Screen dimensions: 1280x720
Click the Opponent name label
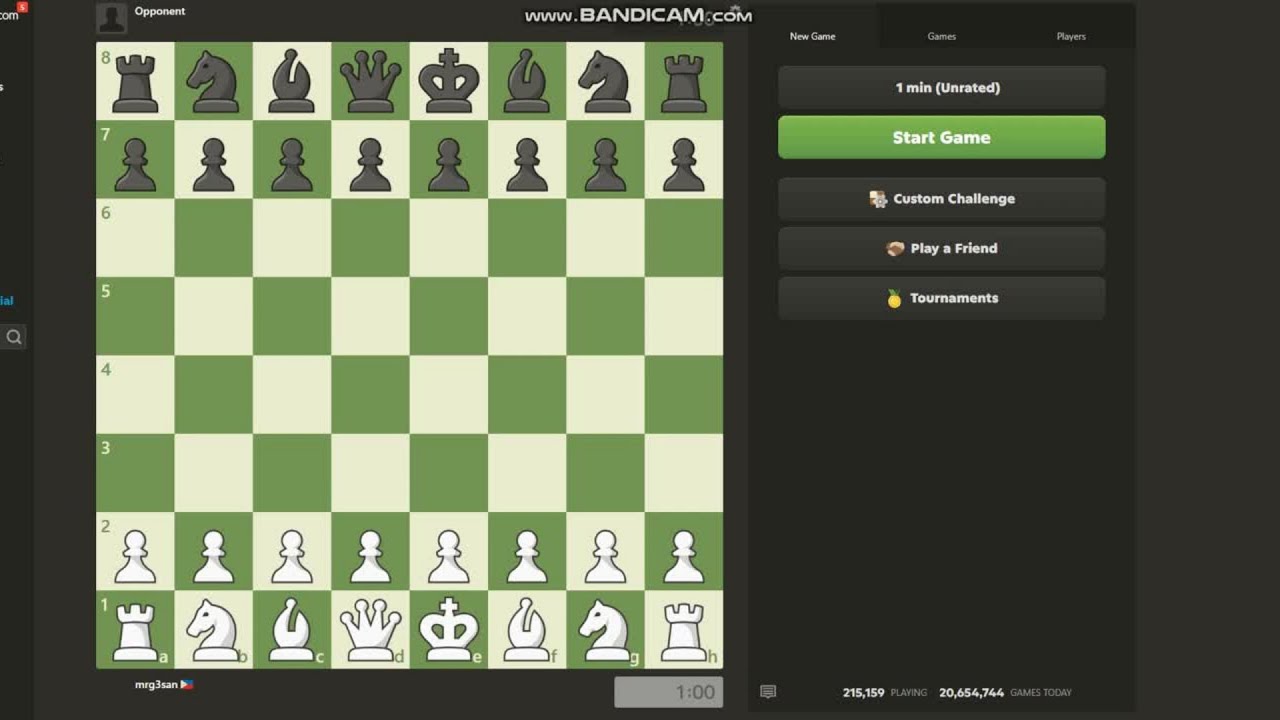160,11
